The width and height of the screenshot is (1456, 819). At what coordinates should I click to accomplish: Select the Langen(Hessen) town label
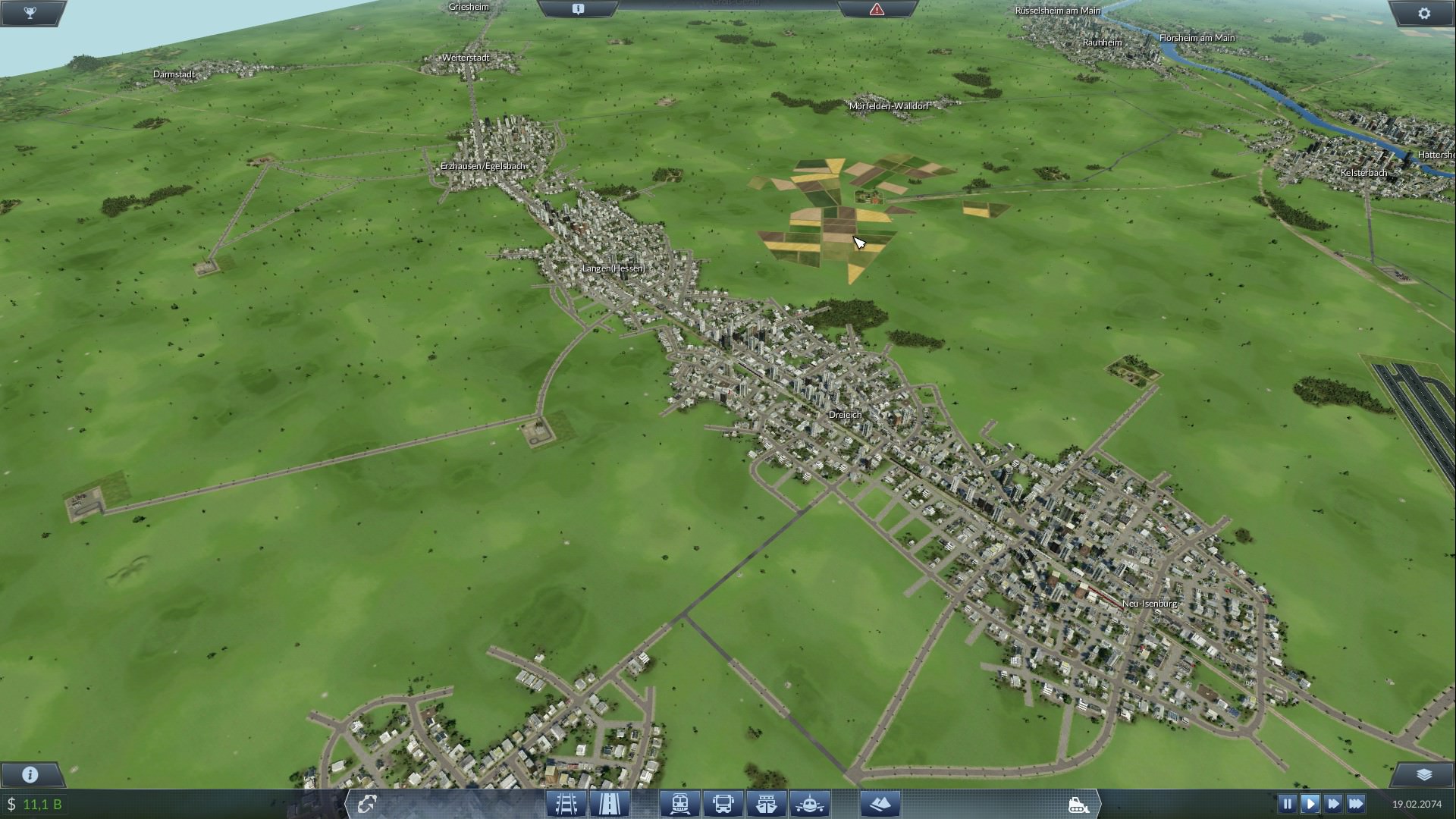[613, 268]
